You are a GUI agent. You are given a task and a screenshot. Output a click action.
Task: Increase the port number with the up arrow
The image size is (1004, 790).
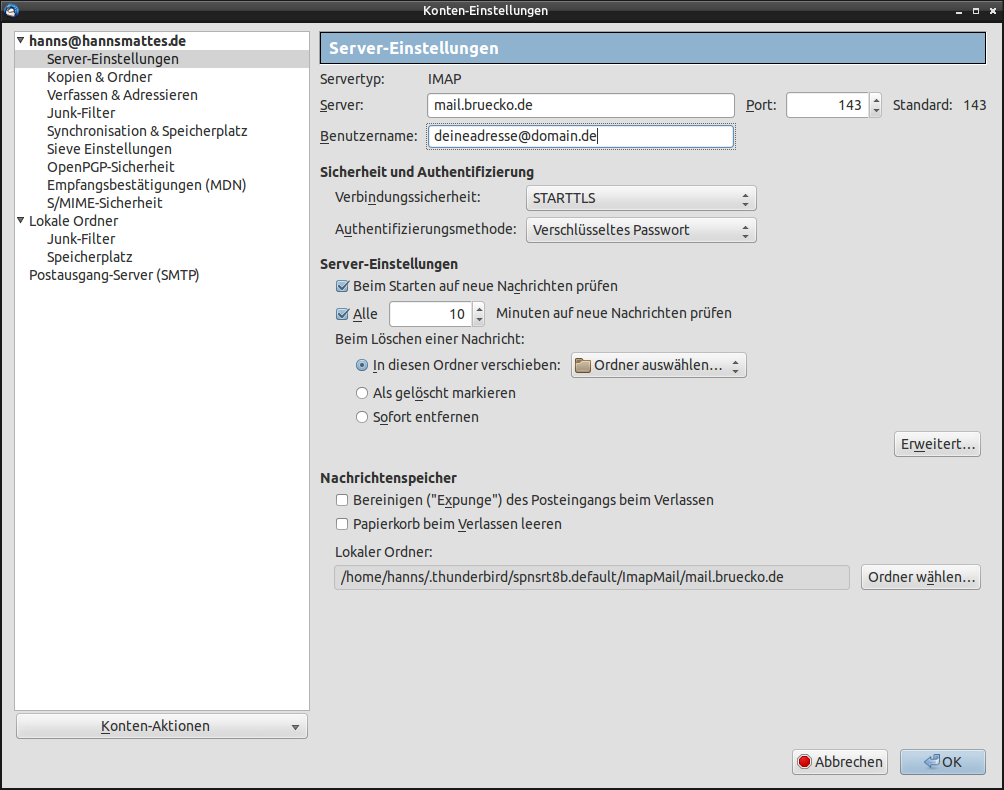(x=876, y=100)
